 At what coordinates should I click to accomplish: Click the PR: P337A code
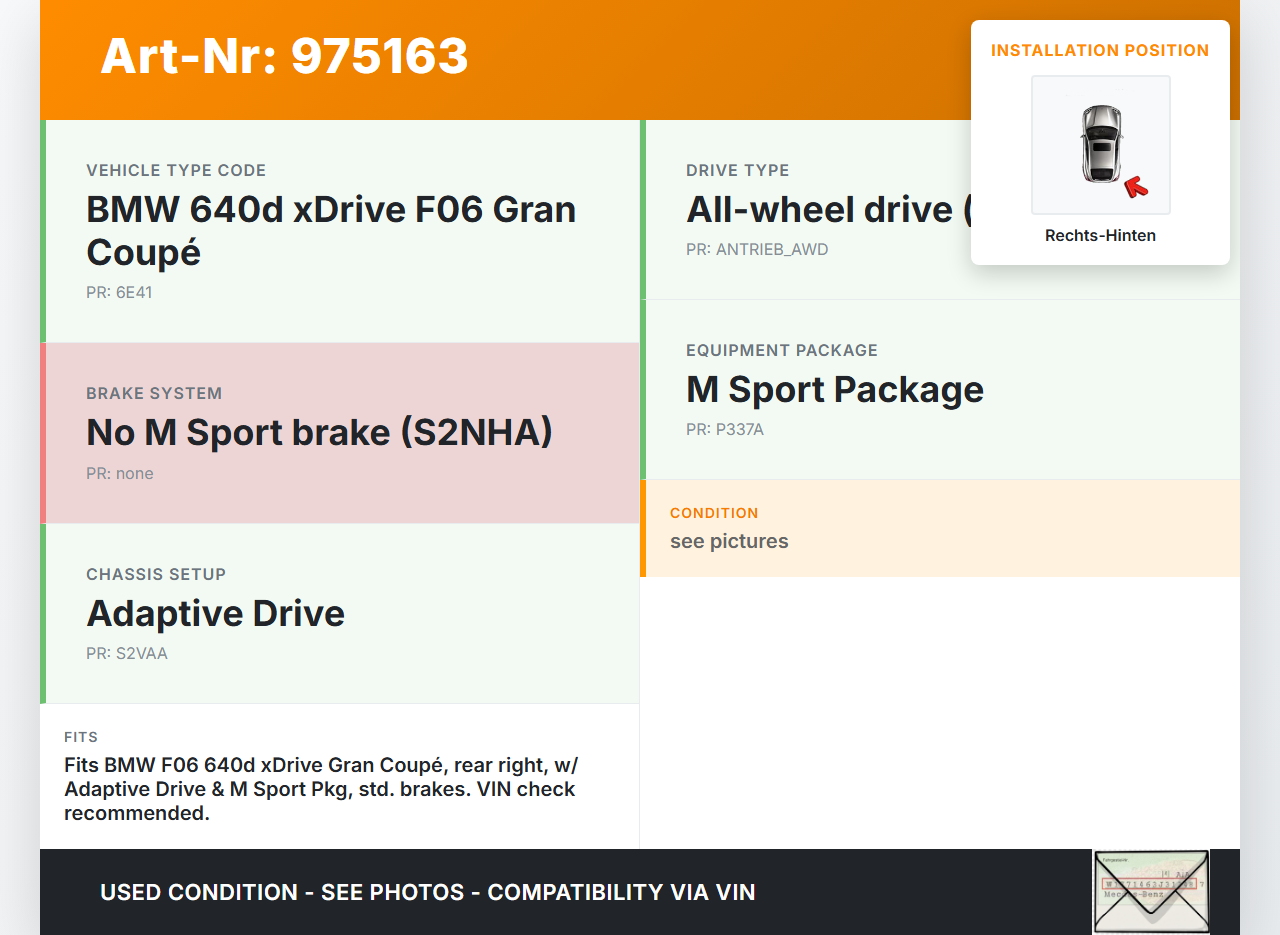point(725,430)
